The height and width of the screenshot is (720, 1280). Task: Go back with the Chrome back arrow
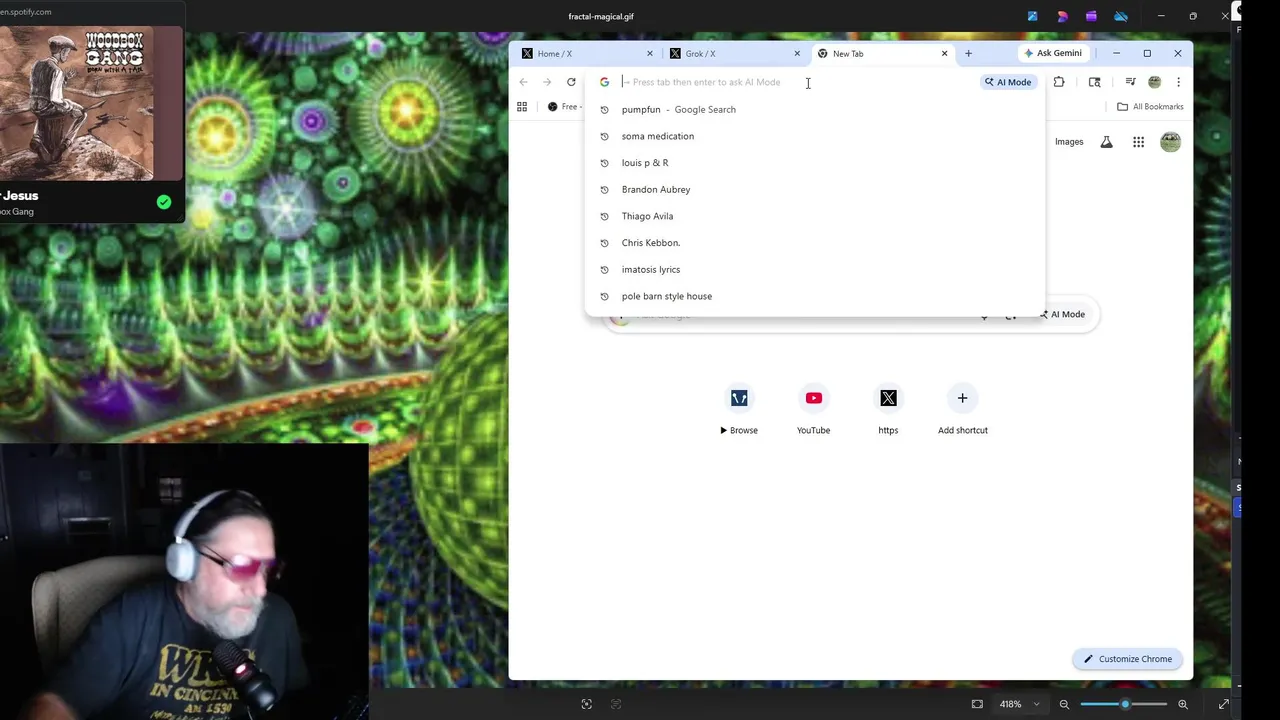(523, 82)
